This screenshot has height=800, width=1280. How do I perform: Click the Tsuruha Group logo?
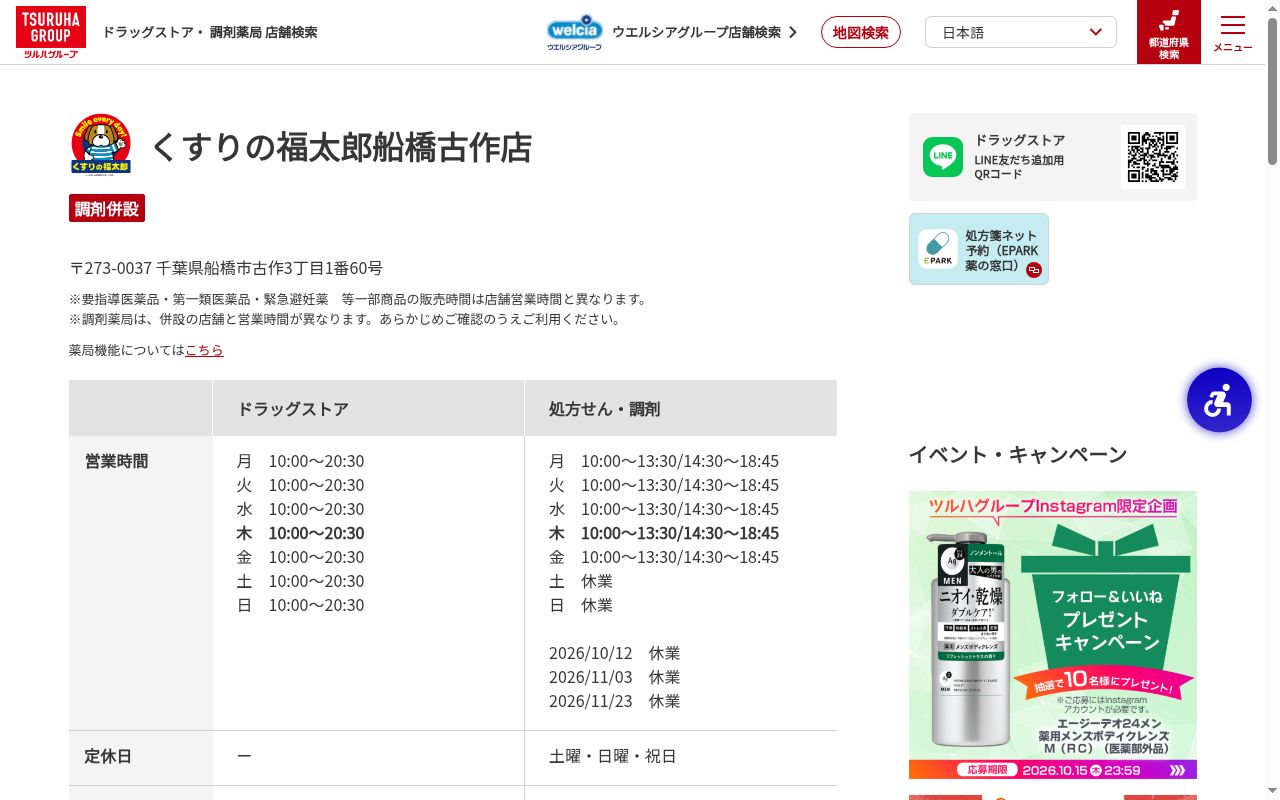[51, 32]
